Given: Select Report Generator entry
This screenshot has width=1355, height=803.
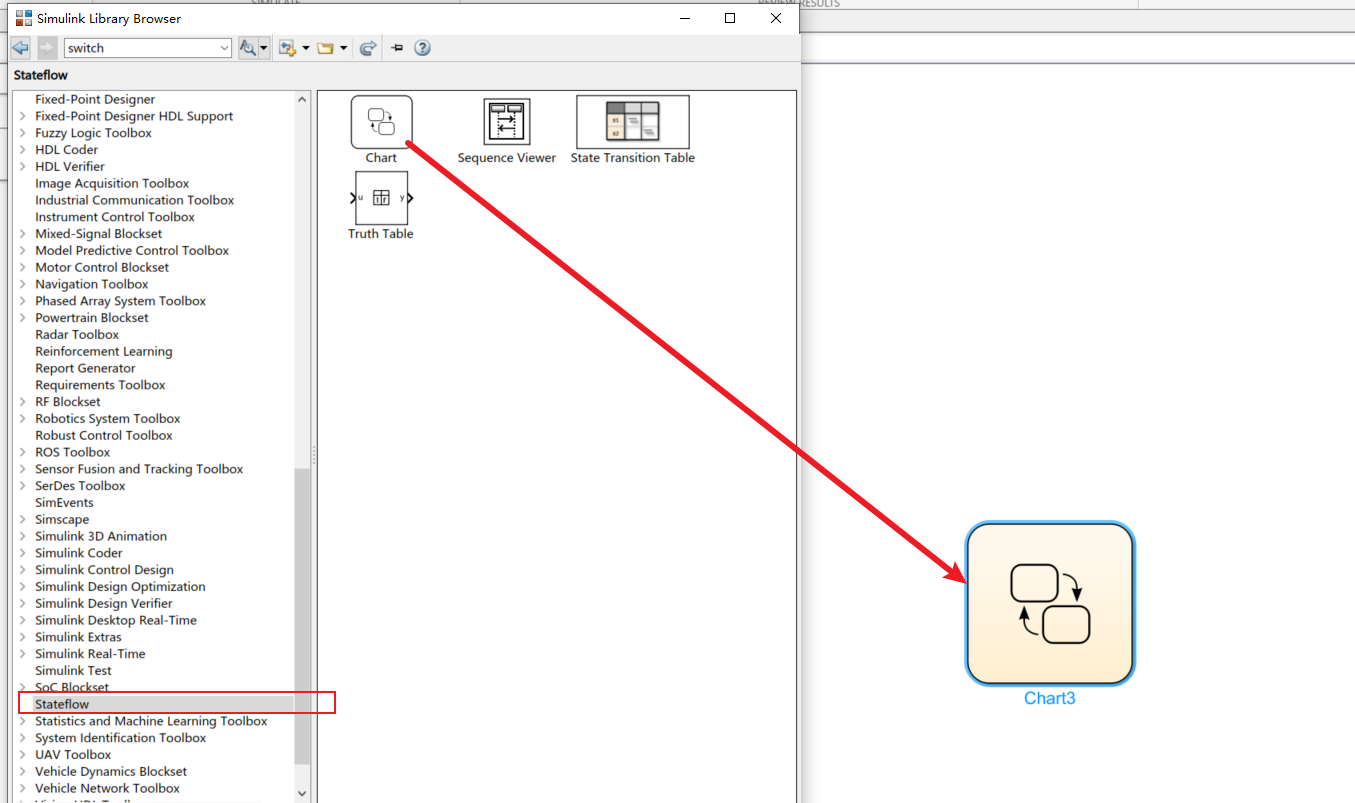Looking at the screenshot, I should 85,368.
